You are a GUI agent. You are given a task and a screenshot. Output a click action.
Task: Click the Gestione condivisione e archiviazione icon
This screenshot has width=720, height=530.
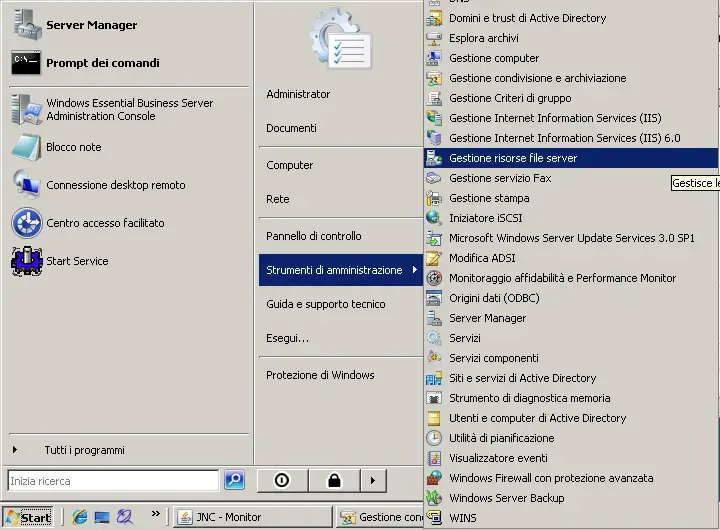point(434,79)
